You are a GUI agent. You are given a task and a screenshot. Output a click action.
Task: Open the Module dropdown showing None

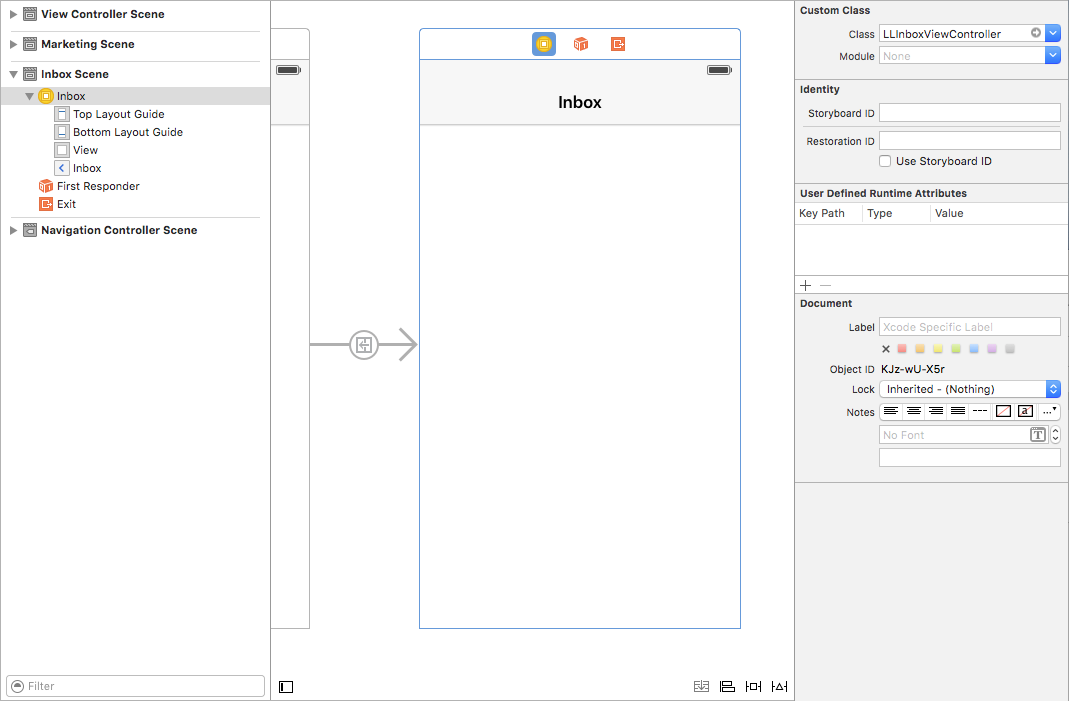click(x=1051, y=55)
